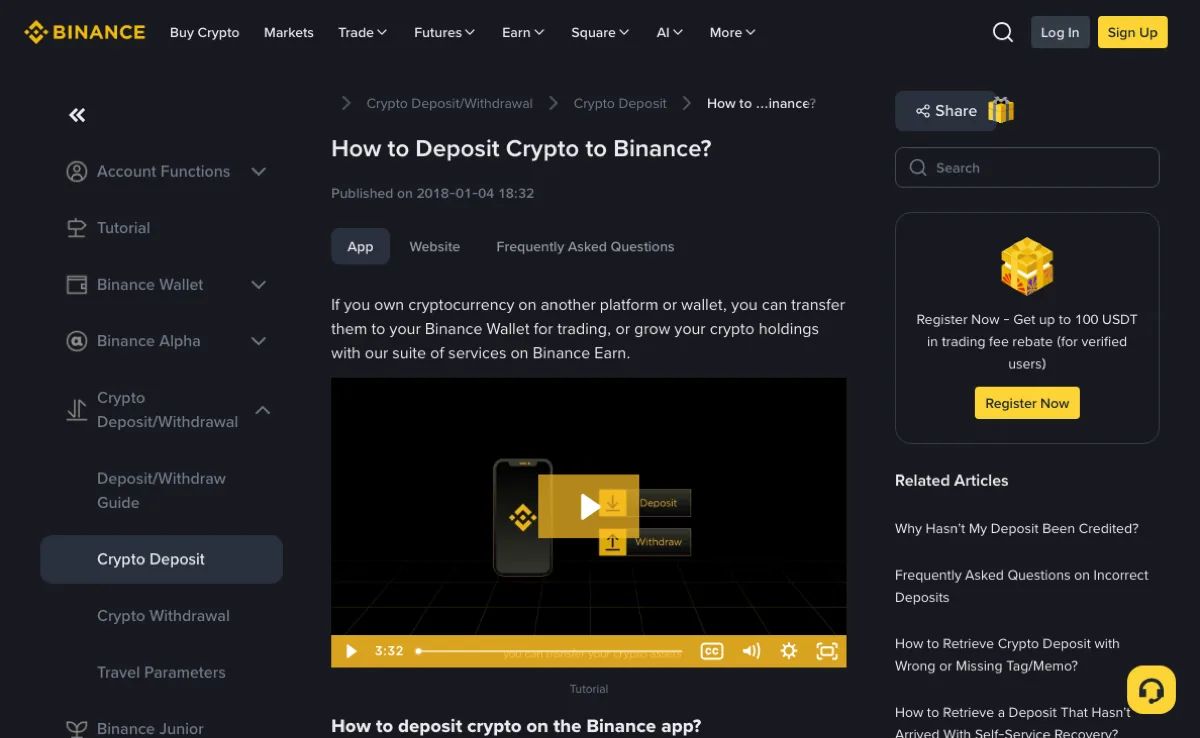Image resolution: width=1200 pixels, height=738 pixels.
Task: Collapse the Crypto Deposit/Withdrawal section chevron
Action: (x=263, y=410)
